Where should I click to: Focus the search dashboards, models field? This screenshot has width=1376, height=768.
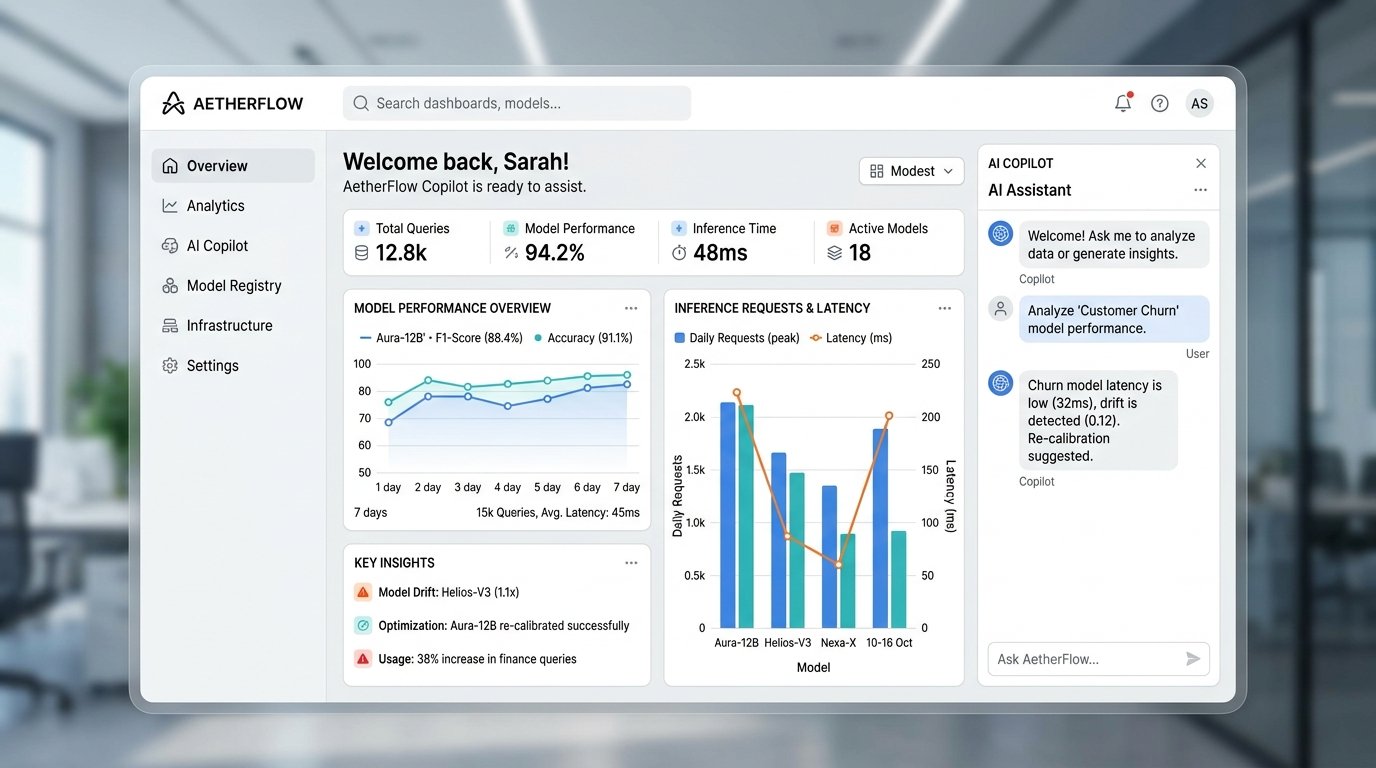517,103
